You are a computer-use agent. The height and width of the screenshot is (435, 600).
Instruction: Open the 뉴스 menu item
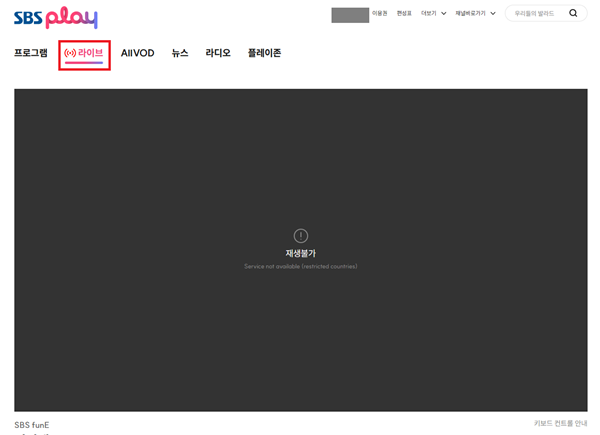(x=180, y=53)
